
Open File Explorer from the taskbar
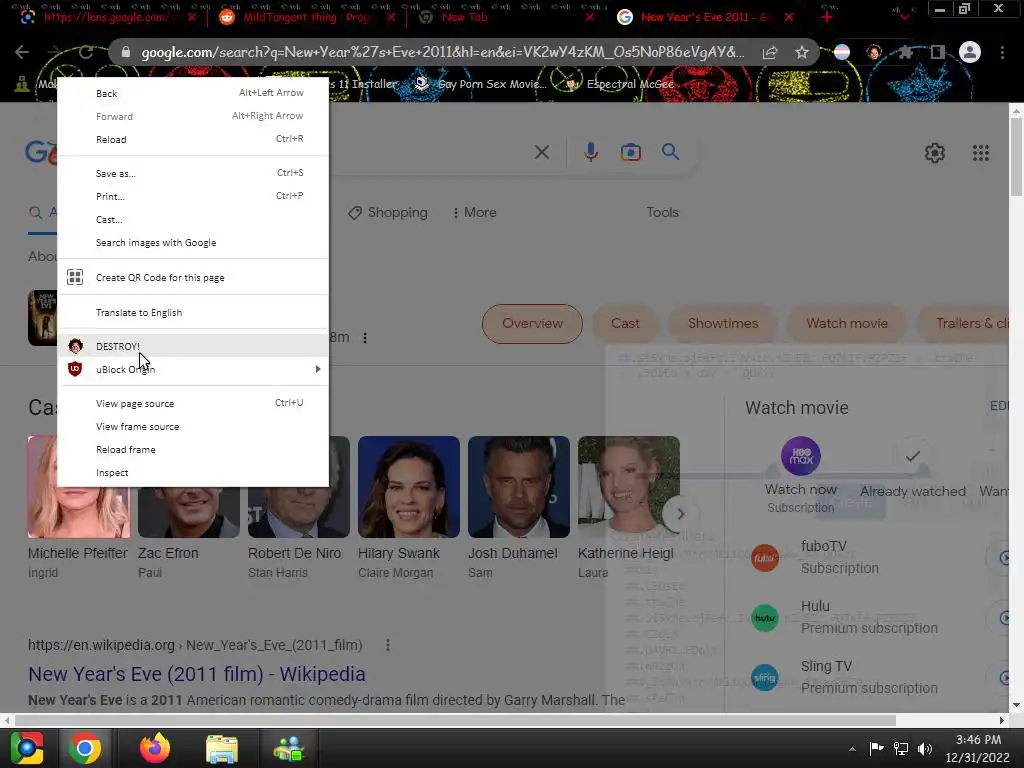click(x=222, y=748)
